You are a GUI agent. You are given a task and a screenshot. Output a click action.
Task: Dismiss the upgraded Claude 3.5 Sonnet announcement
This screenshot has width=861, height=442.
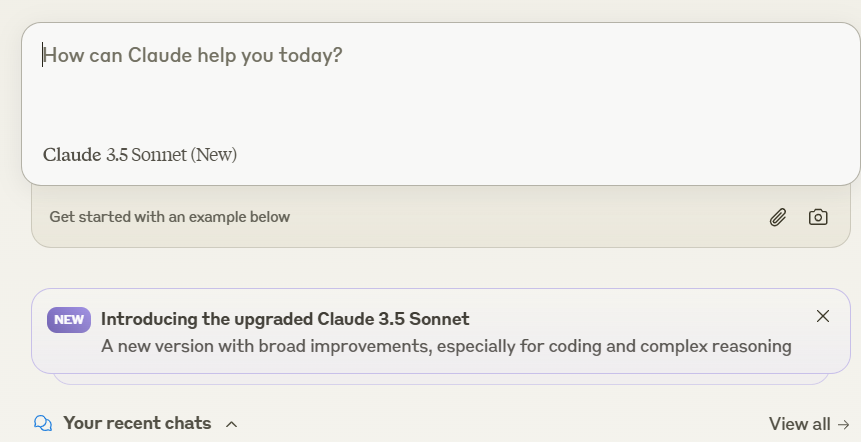823,316
